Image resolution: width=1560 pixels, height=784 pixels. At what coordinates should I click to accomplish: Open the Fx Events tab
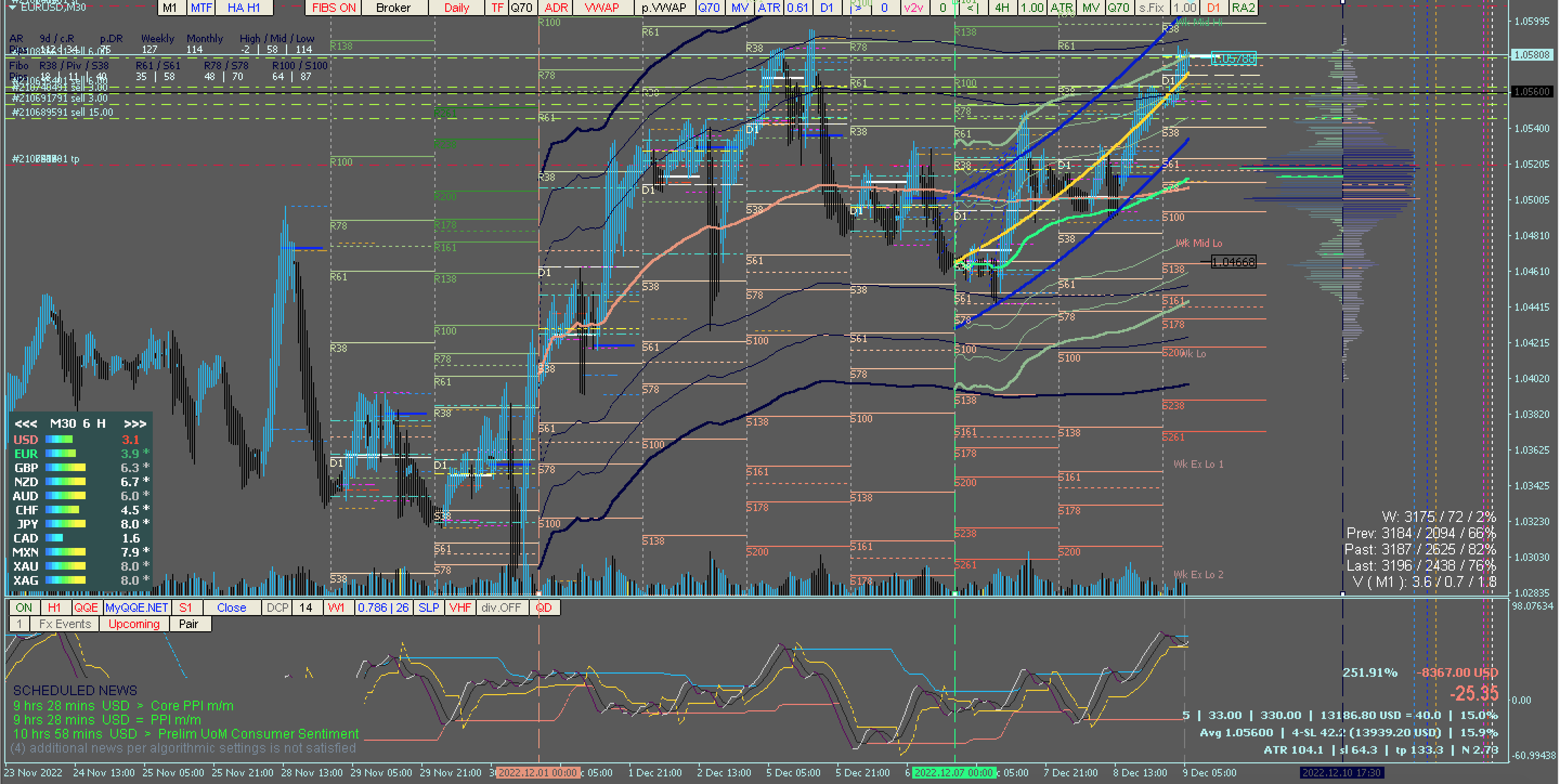pos(65,624)
